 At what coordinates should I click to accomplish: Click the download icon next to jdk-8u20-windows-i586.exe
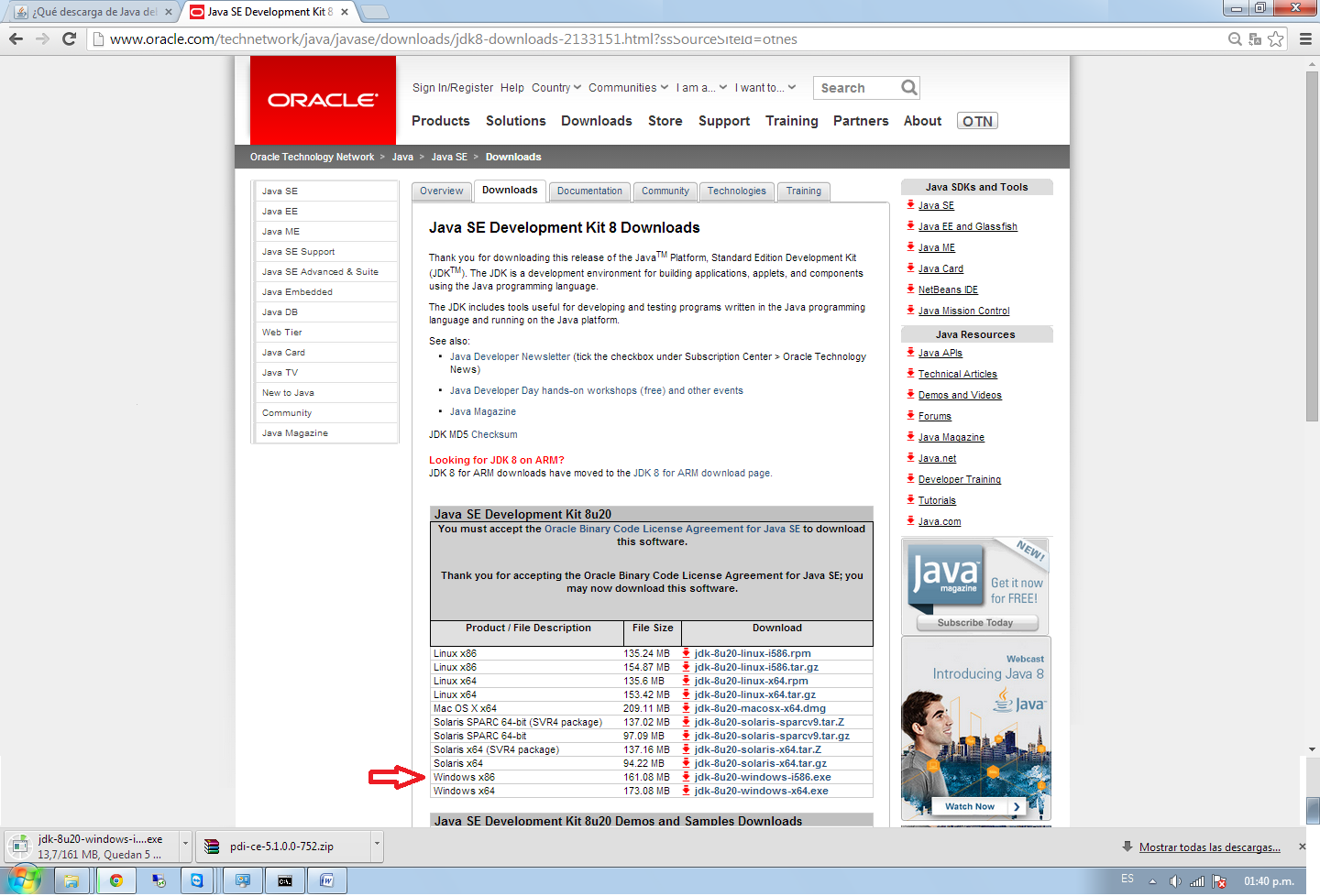[686, 777]
